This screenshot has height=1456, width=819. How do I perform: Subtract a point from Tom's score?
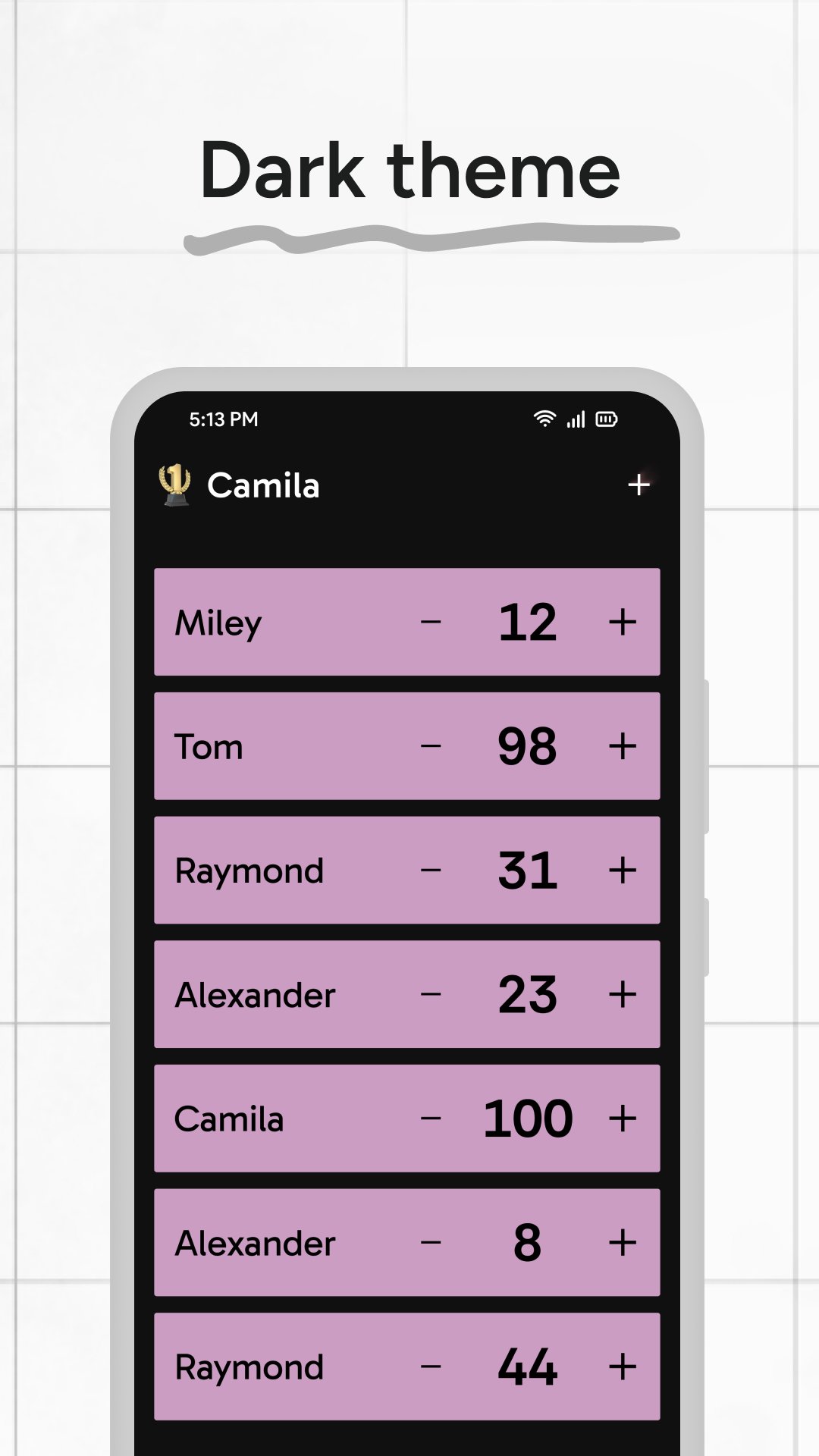pyautogui.click(x=431, y=746)
